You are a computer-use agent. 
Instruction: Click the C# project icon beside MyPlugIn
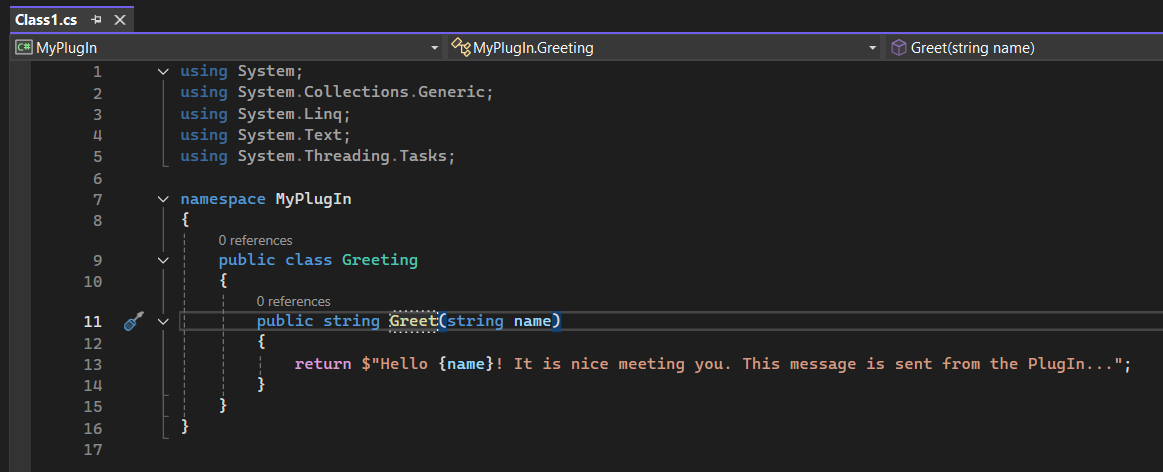23,47
